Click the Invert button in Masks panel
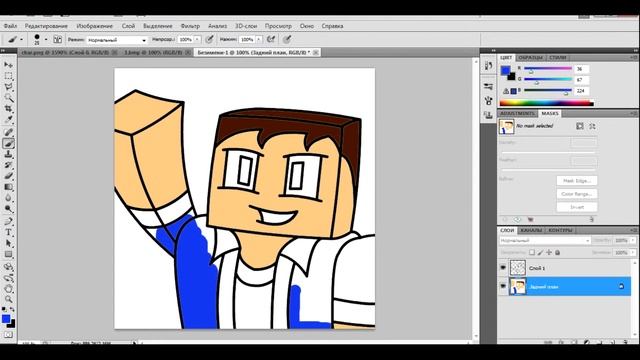Viewport: 640px width, 360px height. point(577,207)
